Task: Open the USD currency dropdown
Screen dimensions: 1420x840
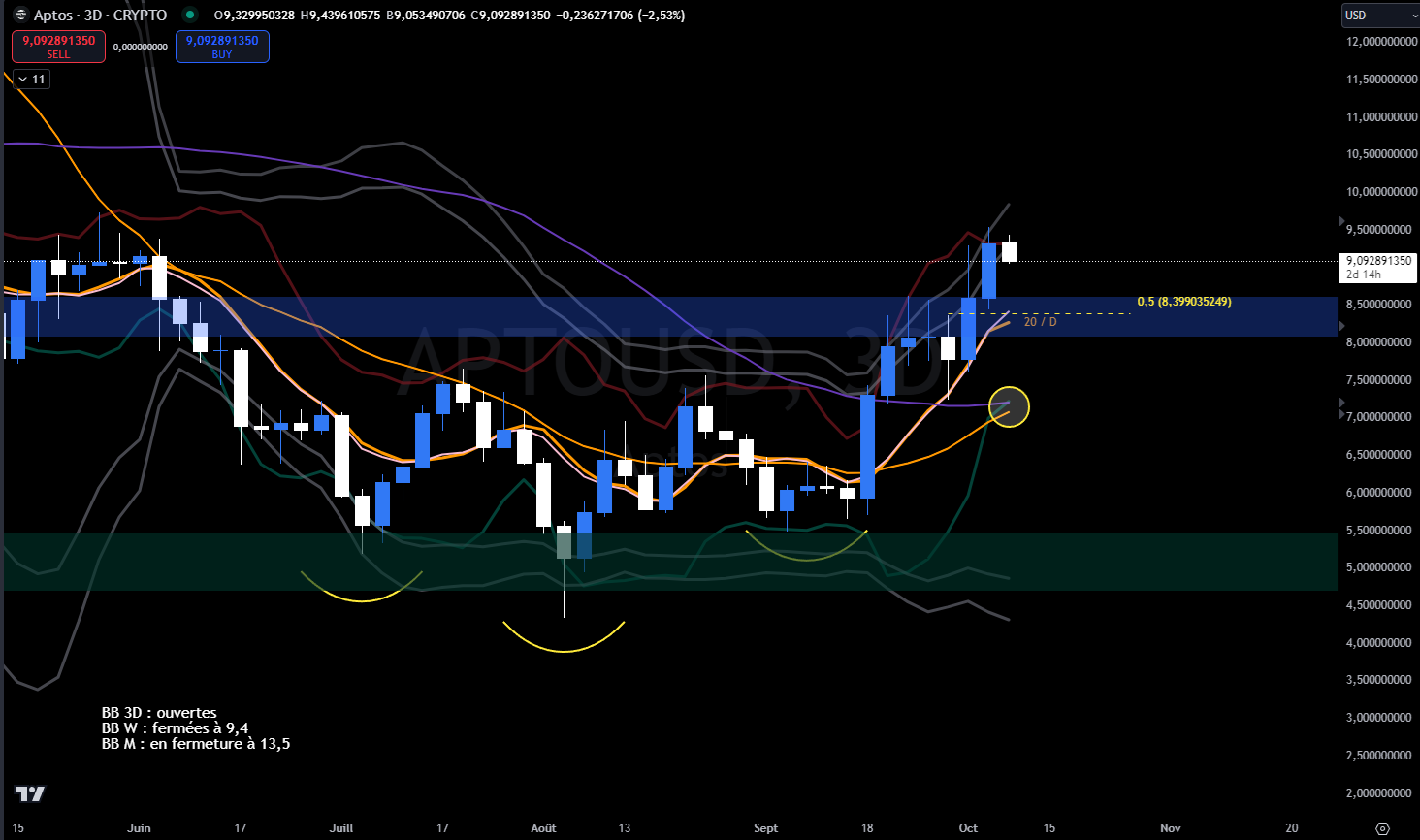Action: [x=1379, y=16]
